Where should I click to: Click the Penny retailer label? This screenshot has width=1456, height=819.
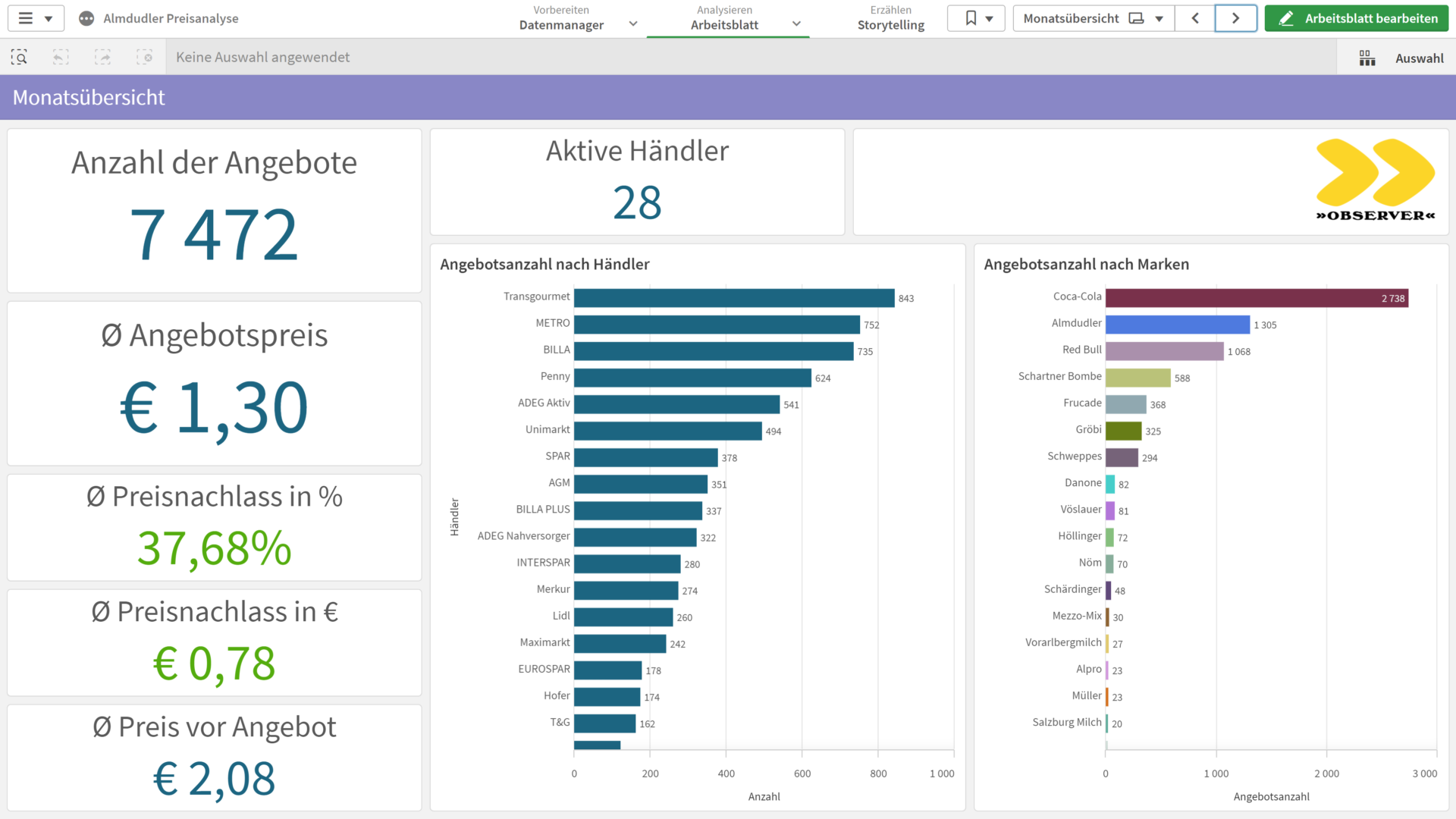(x=555, y=376)
